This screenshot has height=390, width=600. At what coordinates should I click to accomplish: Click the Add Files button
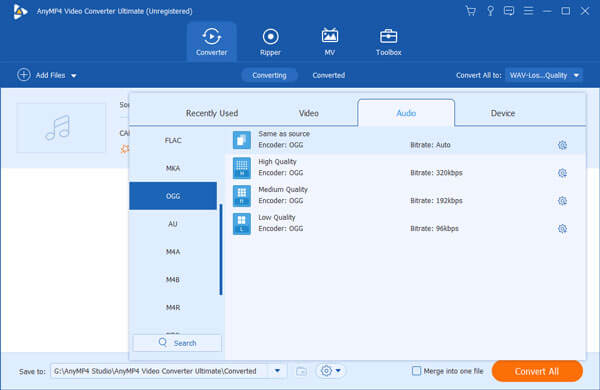click(x=47, y=75)
